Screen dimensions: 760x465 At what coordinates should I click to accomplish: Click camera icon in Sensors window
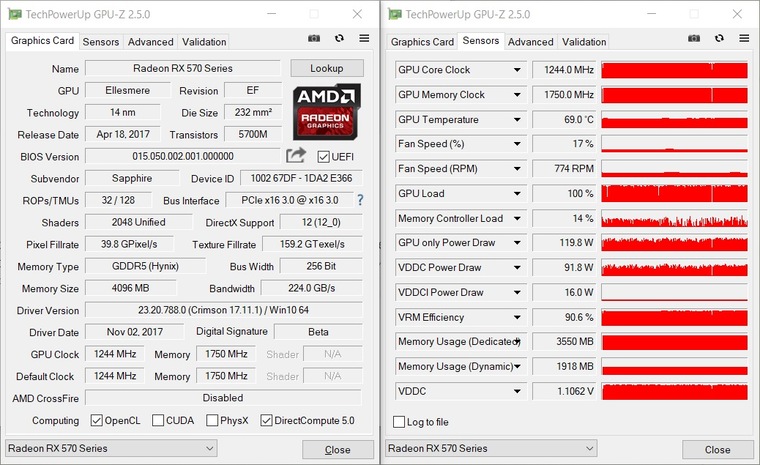(694, 38)
